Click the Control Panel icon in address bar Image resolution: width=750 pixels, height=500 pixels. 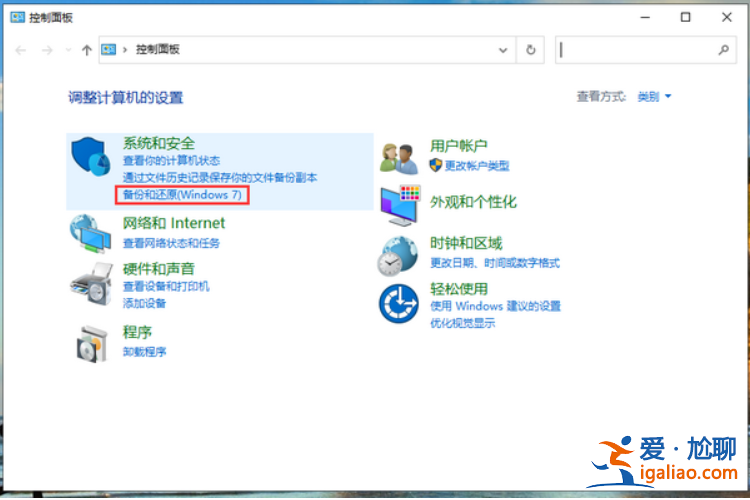point(109,49)
